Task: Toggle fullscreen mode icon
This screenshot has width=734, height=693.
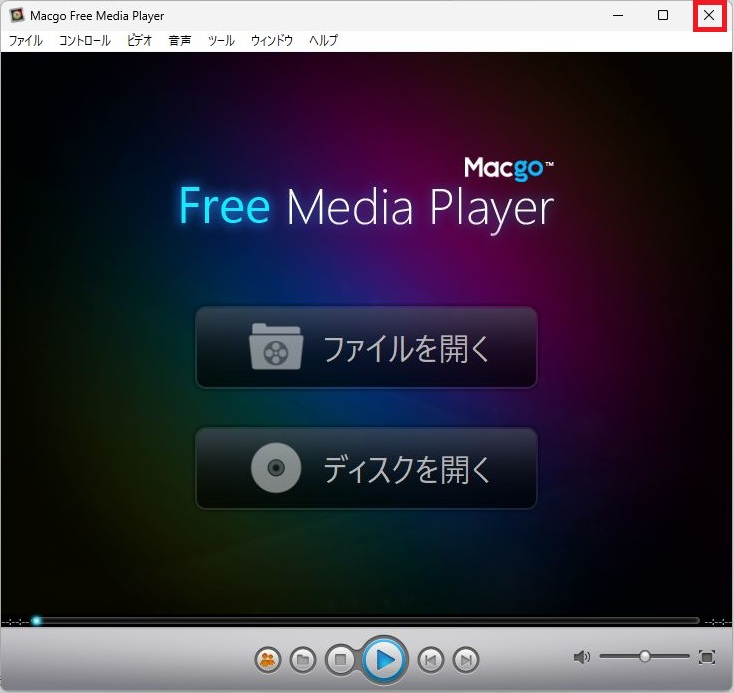Action: click(x=707, y=657)
